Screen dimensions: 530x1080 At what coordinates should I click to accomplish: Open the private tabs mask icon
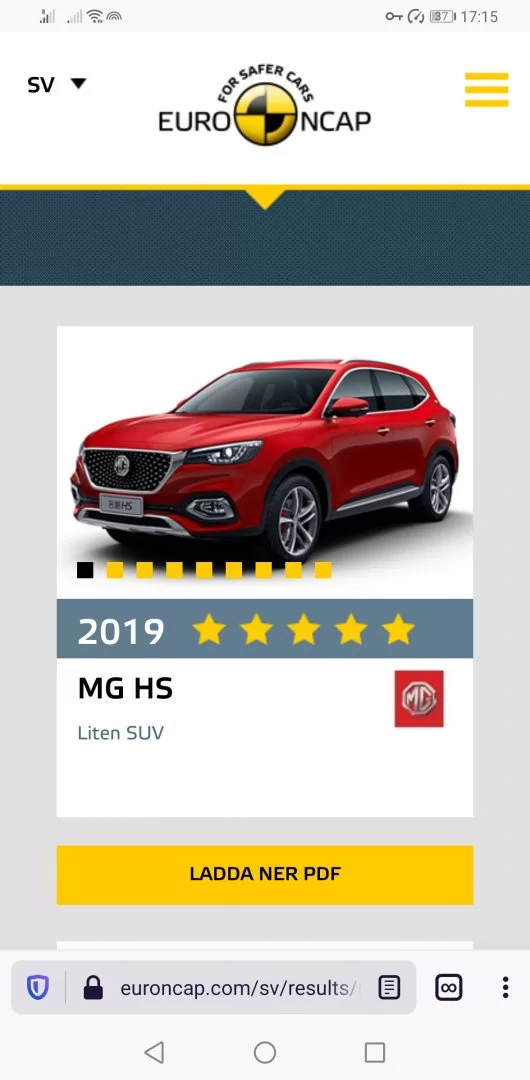click(449, 988)
